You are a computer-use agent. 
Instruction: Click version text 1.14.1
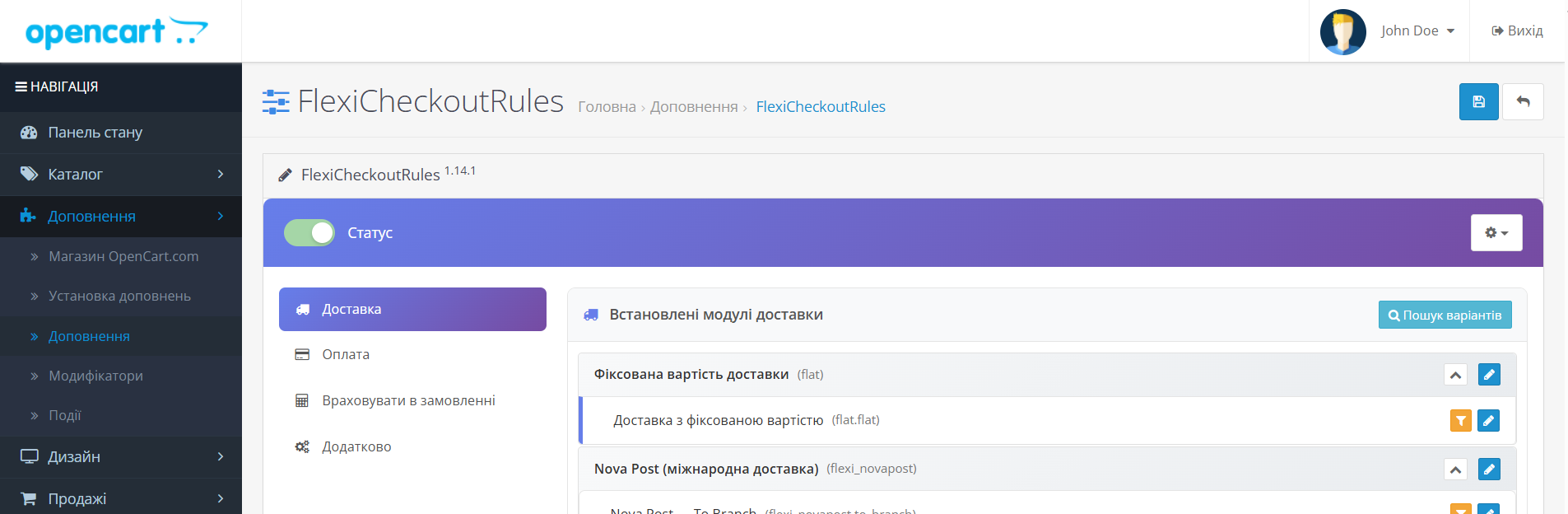tap(460, 171)
